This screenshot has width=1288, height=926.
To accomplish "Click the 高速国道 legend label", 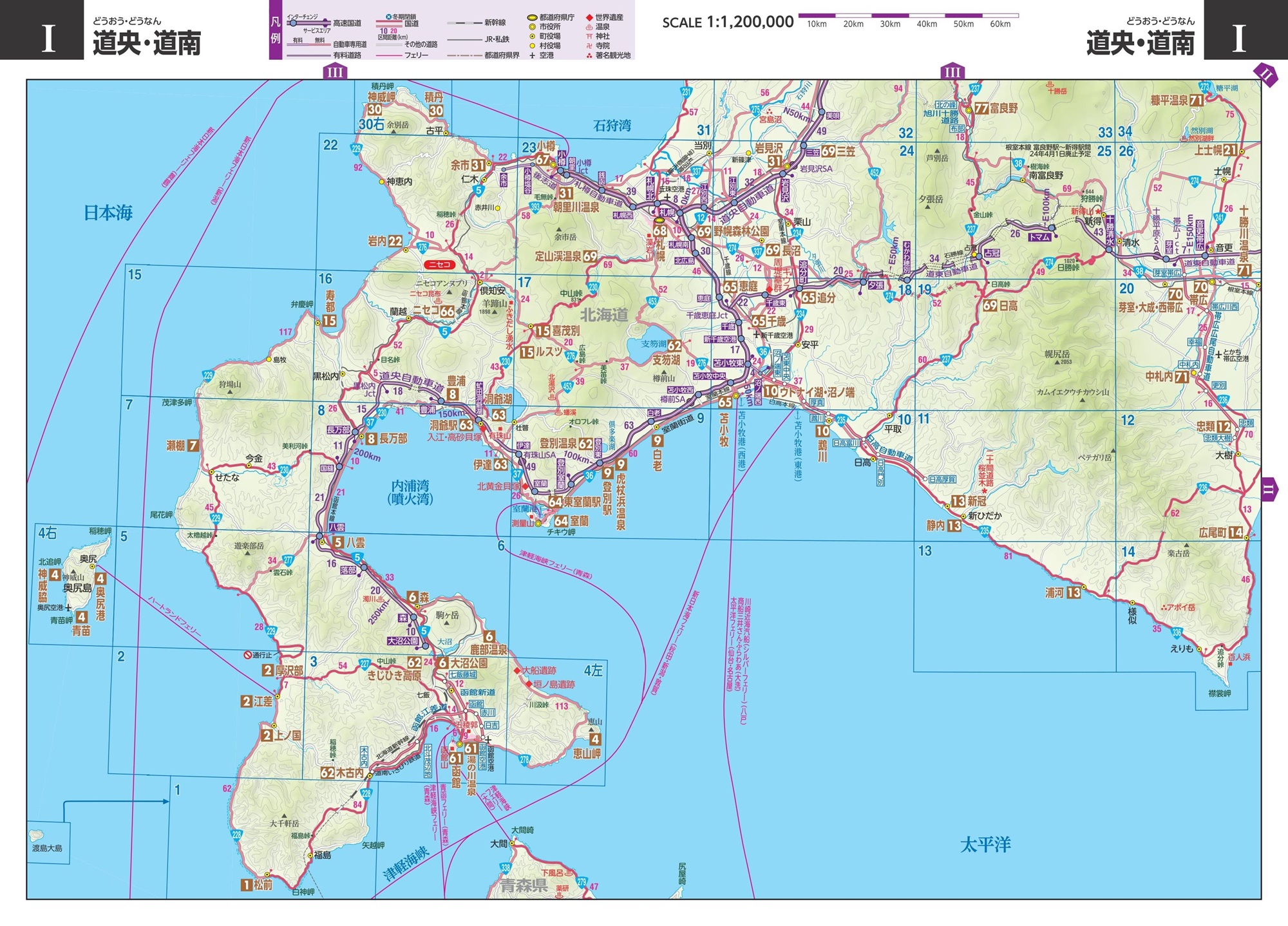I will click(347, 23).
